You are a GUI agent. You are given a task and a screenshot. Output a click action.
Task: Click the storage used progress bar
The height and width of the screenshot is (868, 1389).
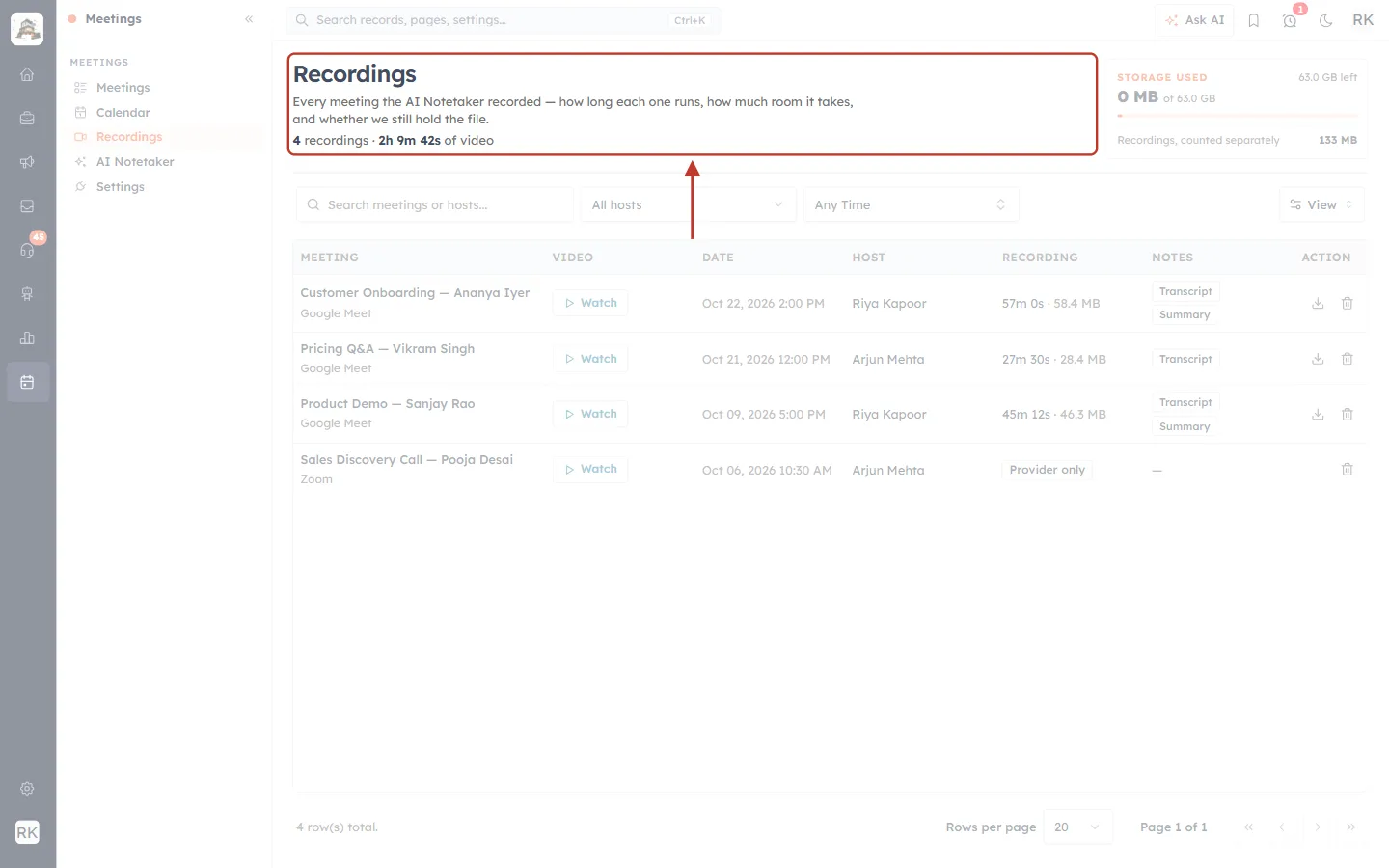click(x=1238, y=116)
